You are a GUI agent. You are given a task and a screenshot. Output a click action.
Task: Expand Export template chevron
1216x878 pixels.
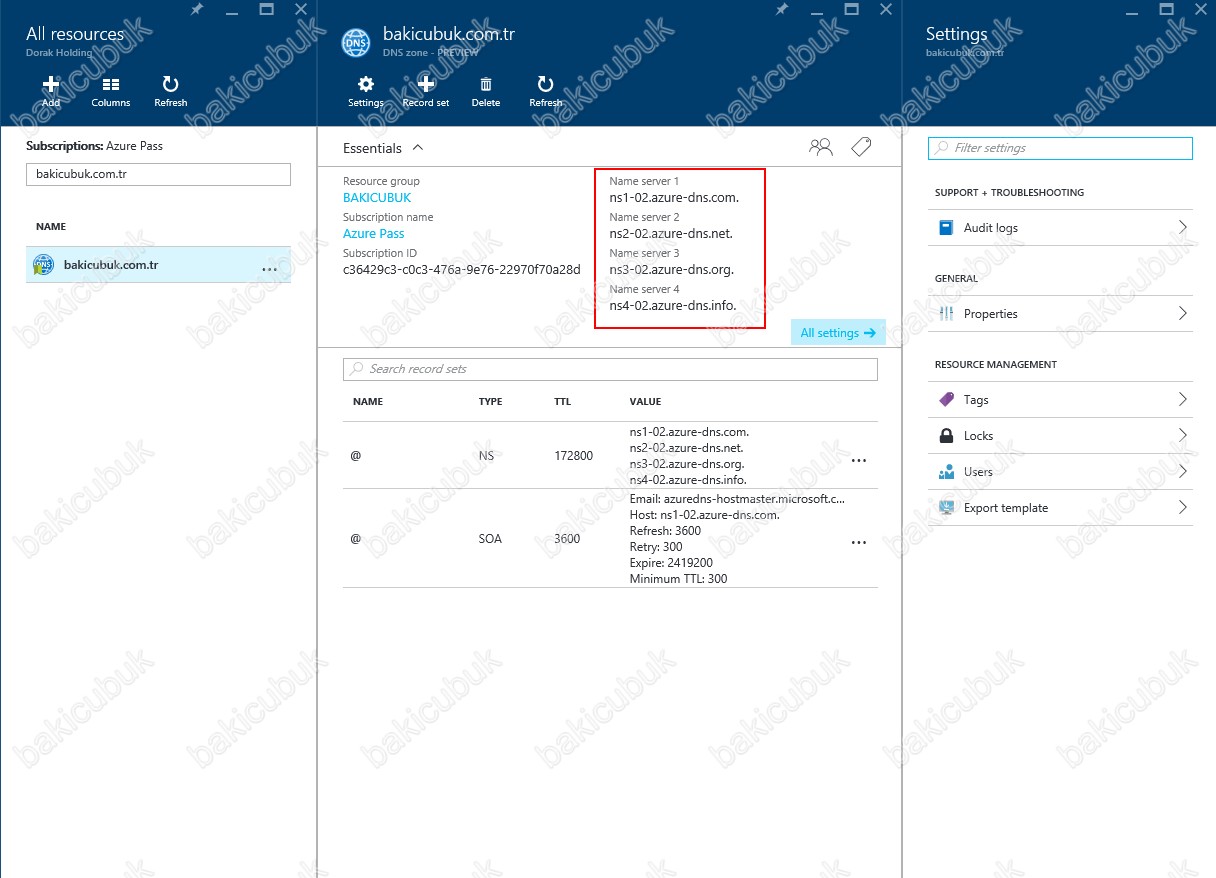(1183, 507)
